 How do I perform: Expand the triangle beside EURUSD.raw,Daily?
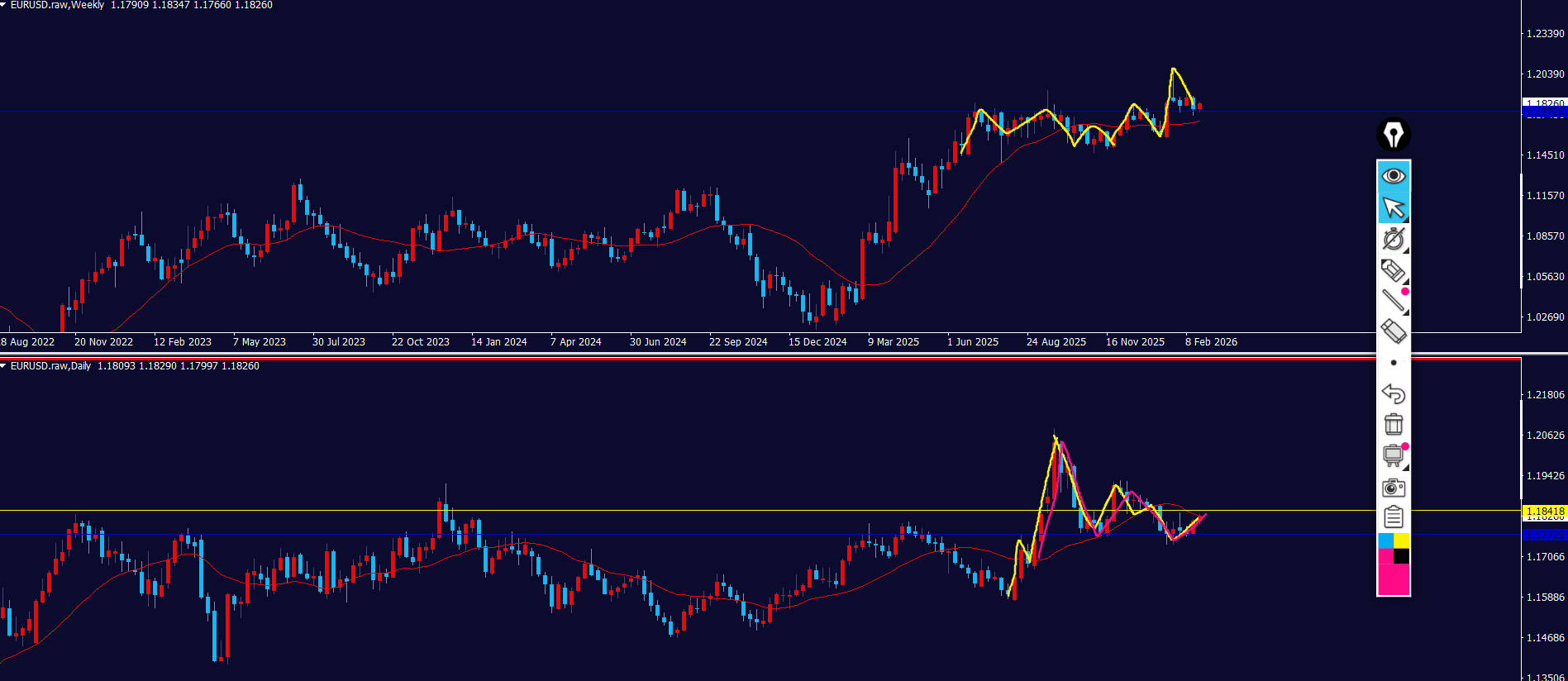click(x=4, y=366)
